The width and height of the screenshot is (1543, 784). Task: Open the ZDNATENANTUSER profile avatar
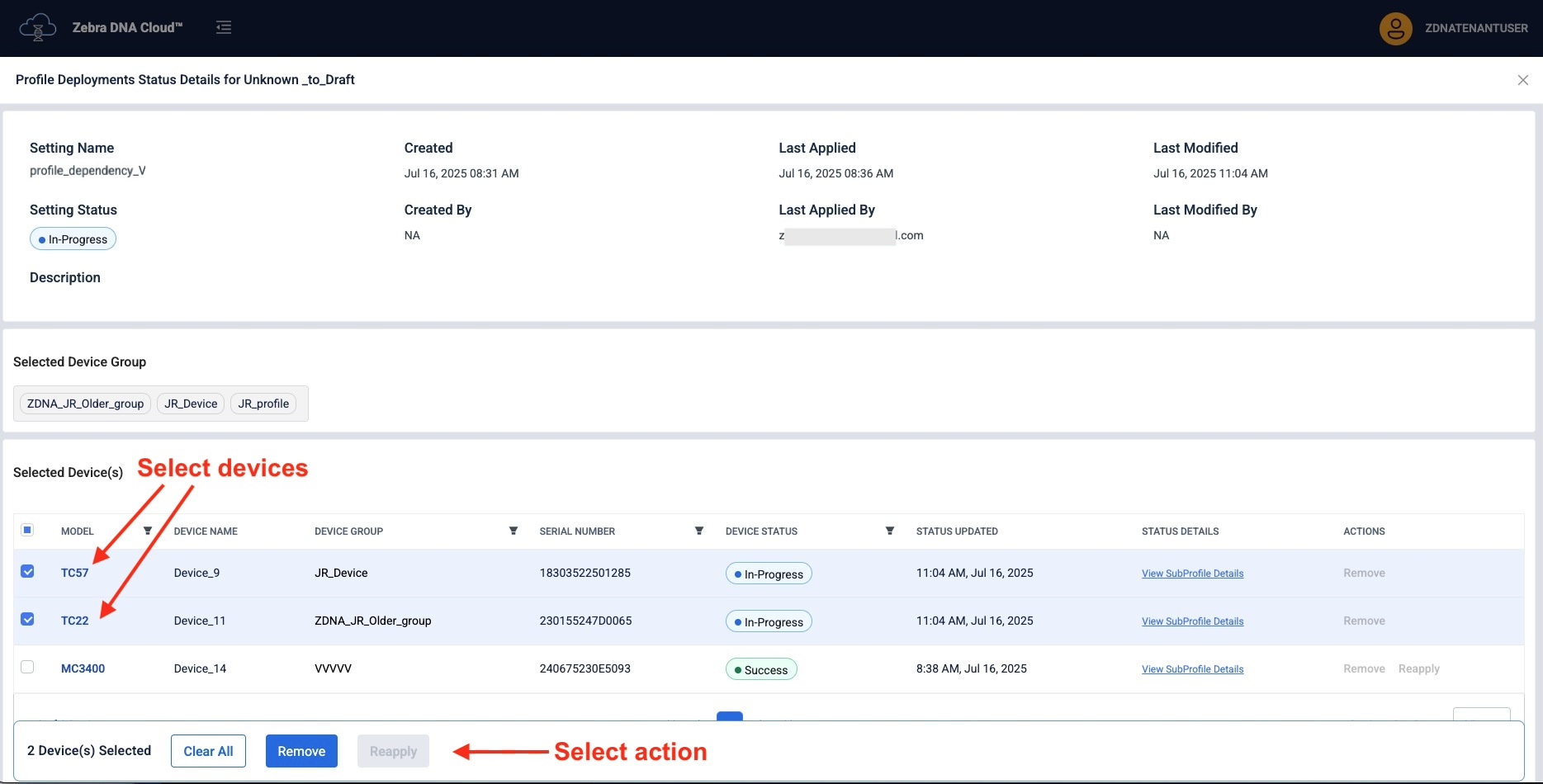tap(1395, 28)
